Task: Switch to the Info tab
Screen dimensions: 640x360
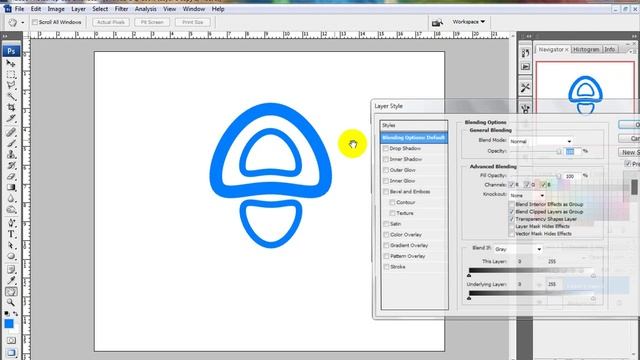Action: tap(610, 49)
